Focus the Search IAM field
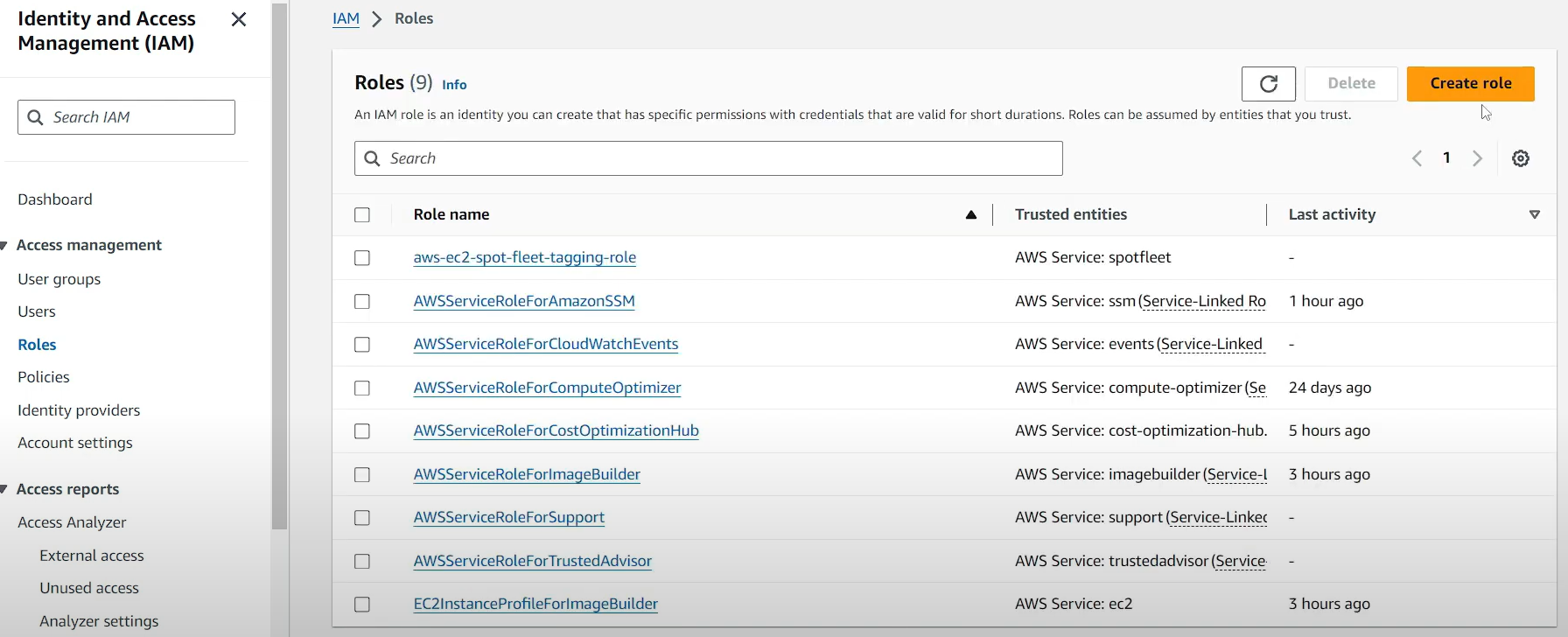The width and height of the screenshot is (1568, 637). tap(126, 117)
